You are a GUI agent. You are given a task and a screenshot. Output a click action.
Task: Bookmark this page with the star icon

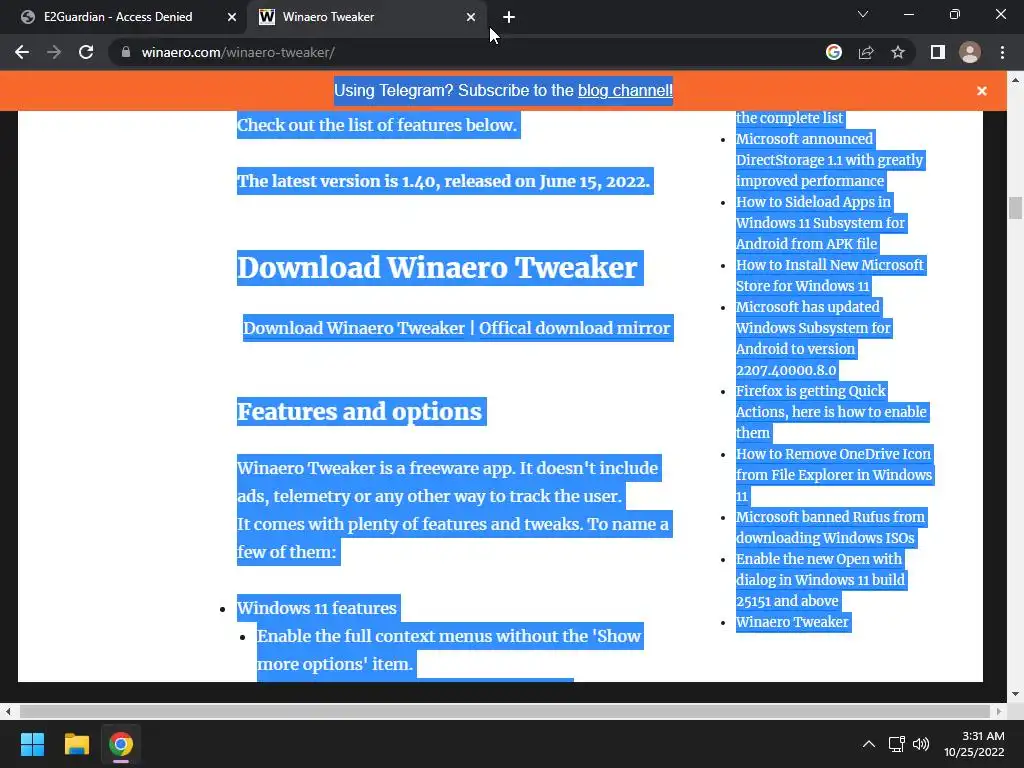coord(898,52)
